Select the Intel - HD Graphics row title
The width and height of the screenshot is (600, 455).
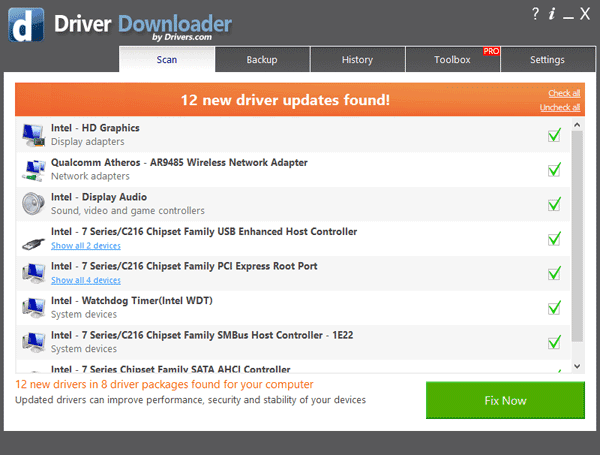point(95,128)
